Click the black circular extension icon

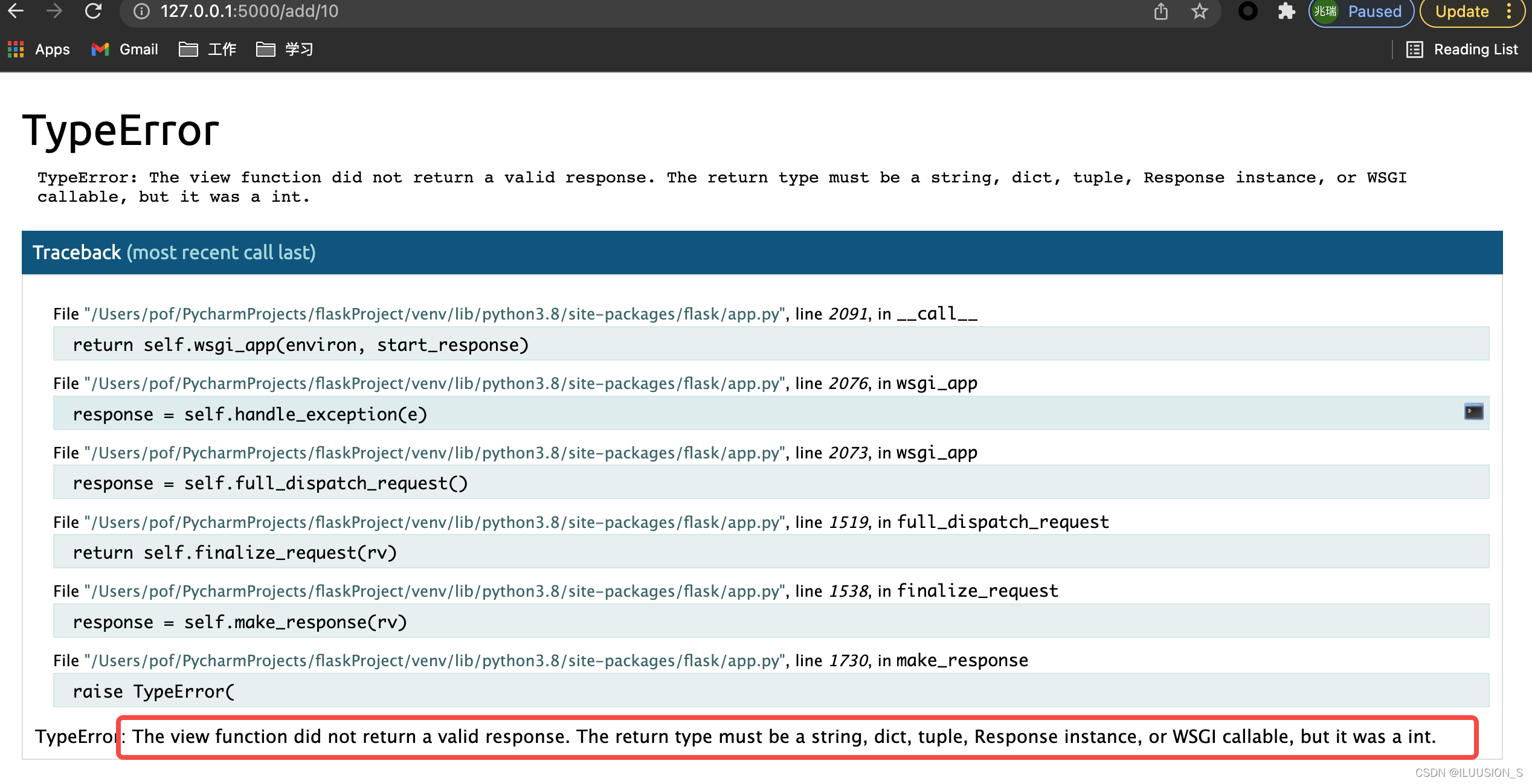1247,11
